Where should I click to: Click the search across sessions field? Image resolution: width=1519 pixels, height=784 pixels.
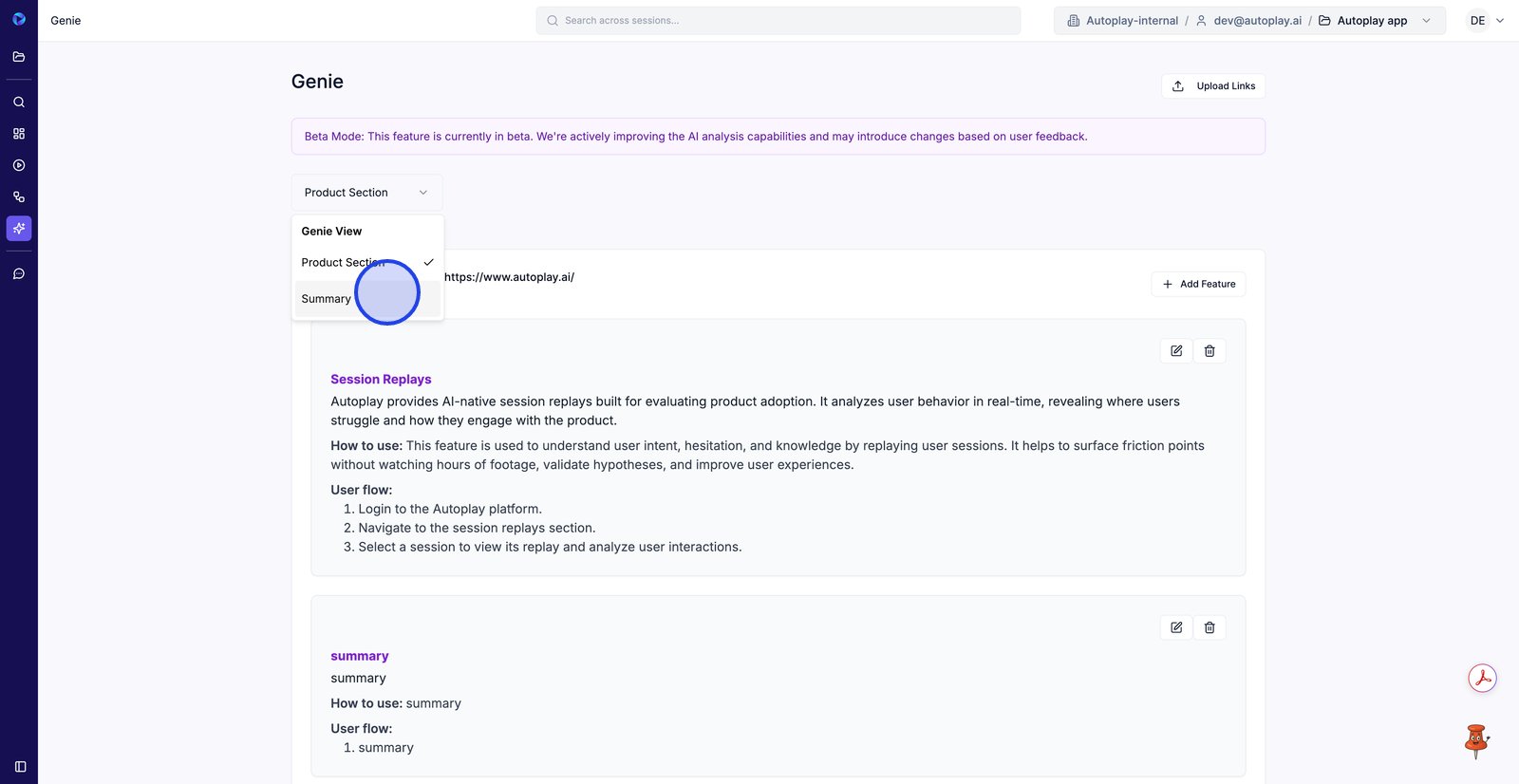coord(778,21)
